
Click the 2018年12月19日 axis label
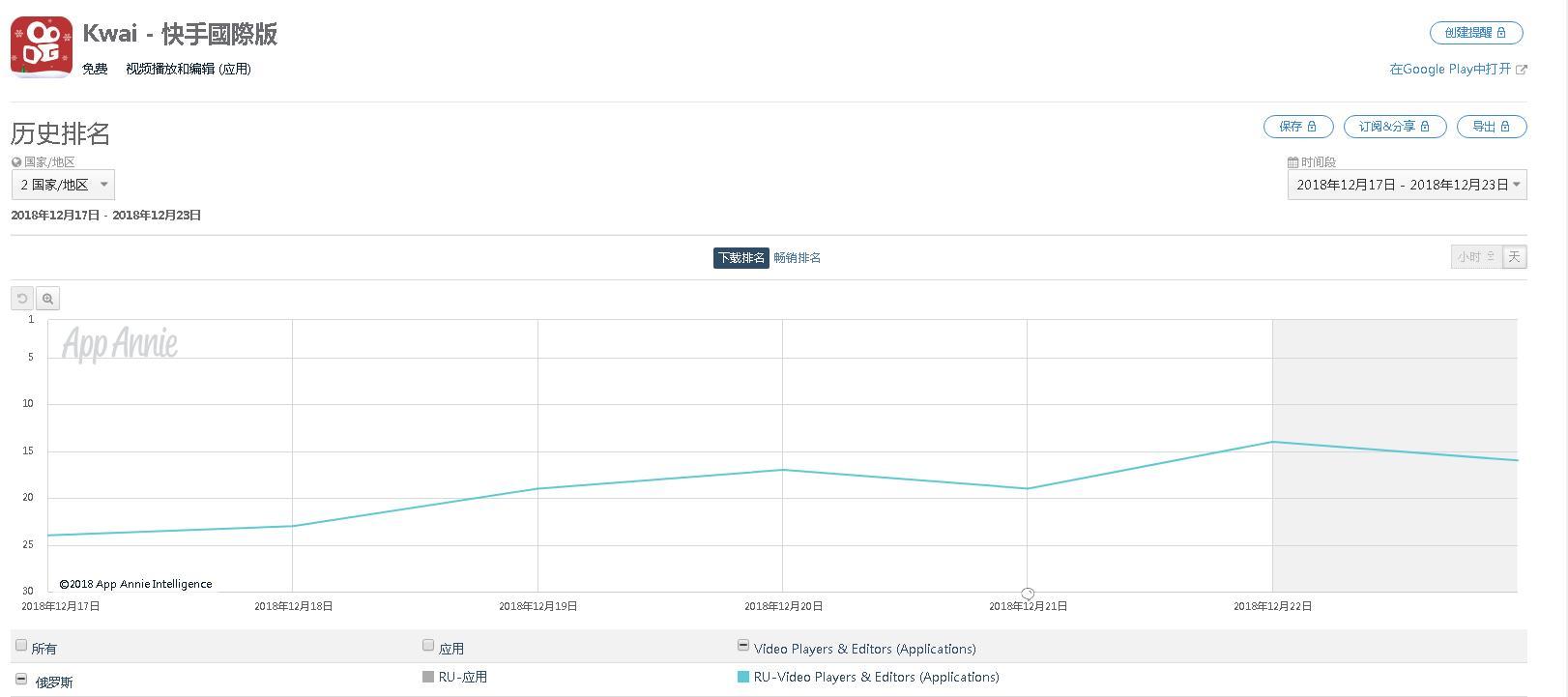tap(537, 606)
